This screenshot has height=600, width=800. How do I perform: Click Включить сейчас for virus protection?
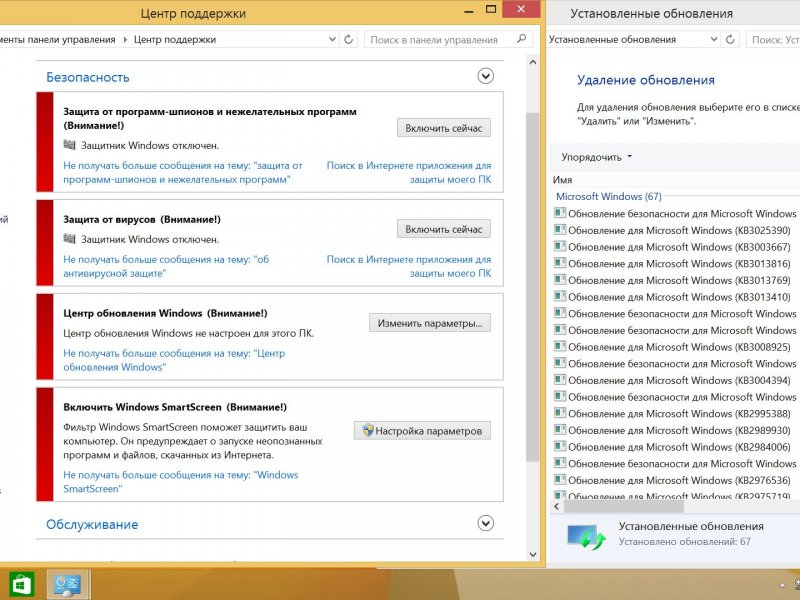pyautogui.click(x=443, y=229)
